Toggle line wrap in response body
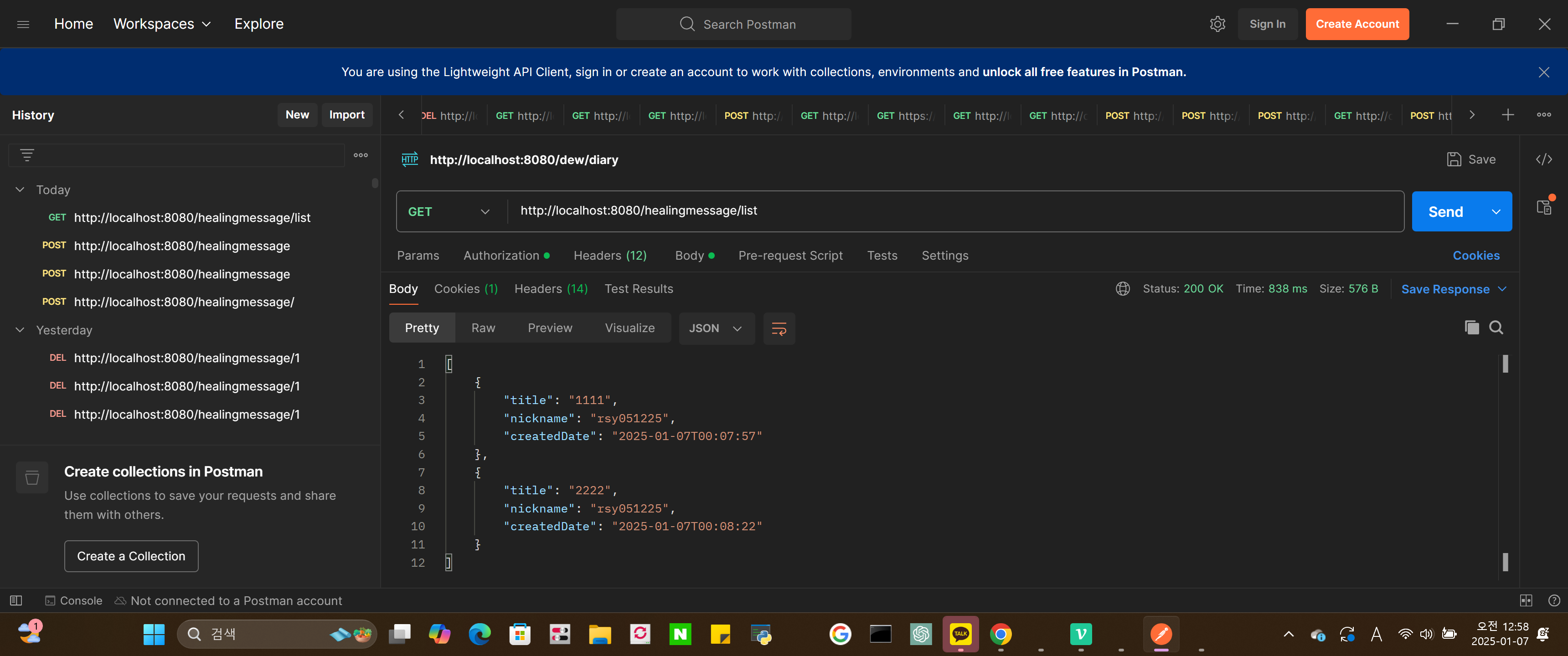Image resolution: width=1568 pixels, height=656 pixels. tap(779, 328)
